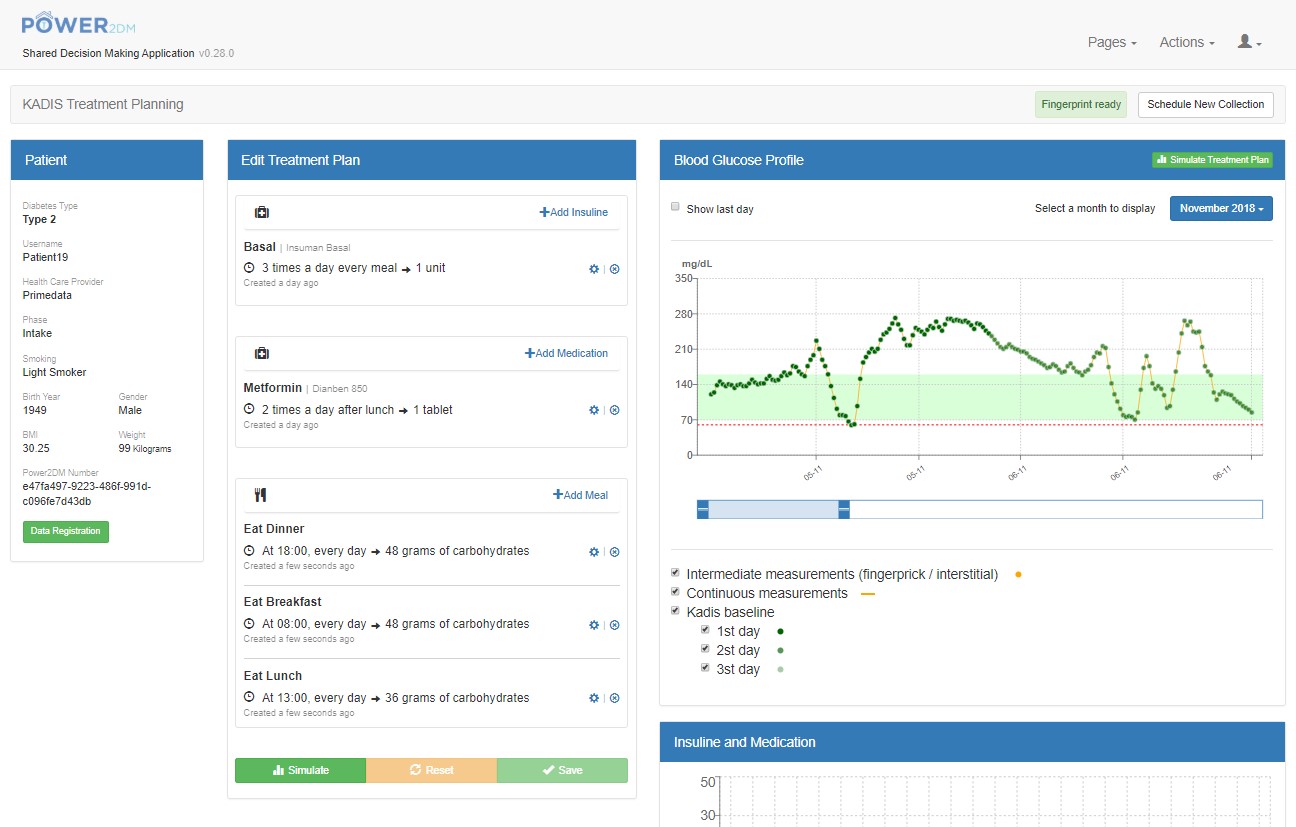Click the Reset button

(432, 770)
